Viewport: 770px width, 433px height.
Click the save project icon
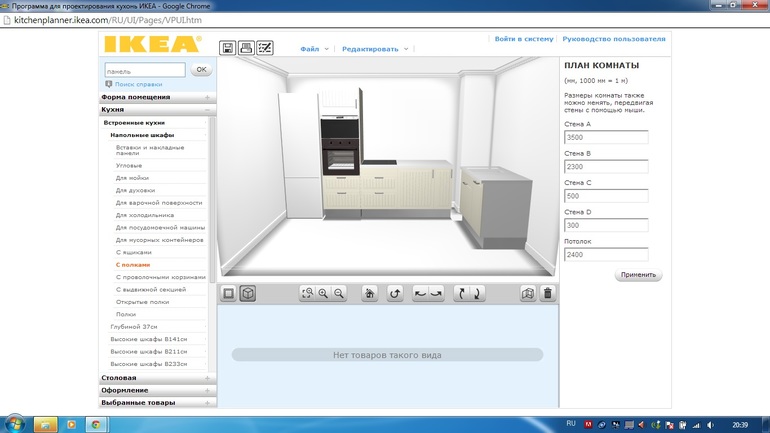(x=228, y=48)
